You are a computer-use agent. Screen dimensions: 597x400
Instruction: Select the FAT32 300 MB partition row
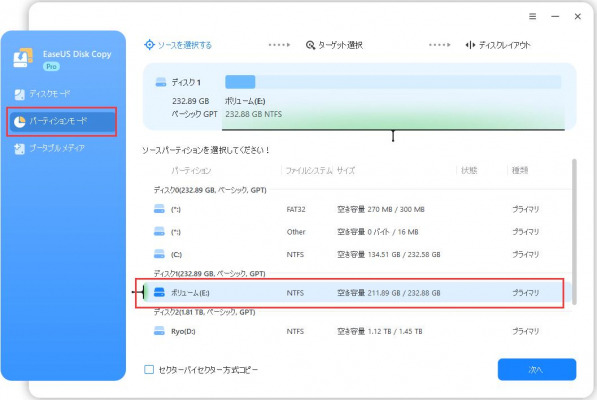[358, 209]
